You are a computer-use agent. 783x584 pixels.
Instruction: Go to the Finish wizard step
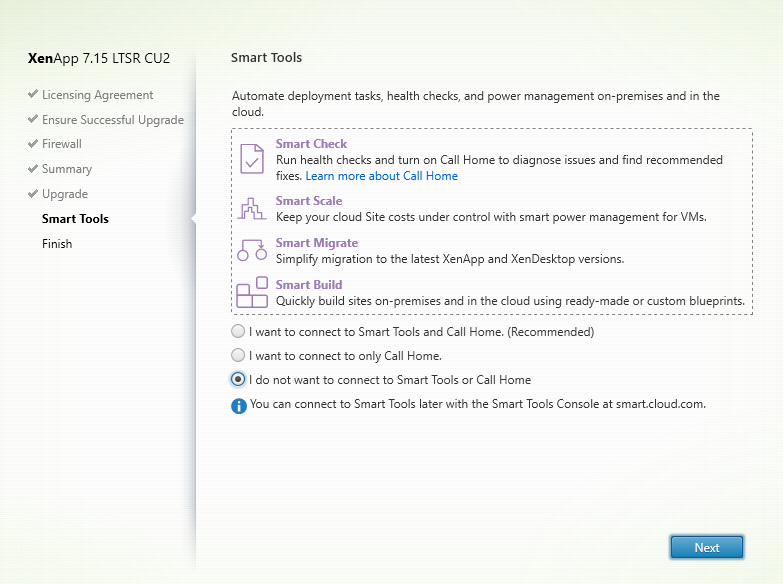57,244
